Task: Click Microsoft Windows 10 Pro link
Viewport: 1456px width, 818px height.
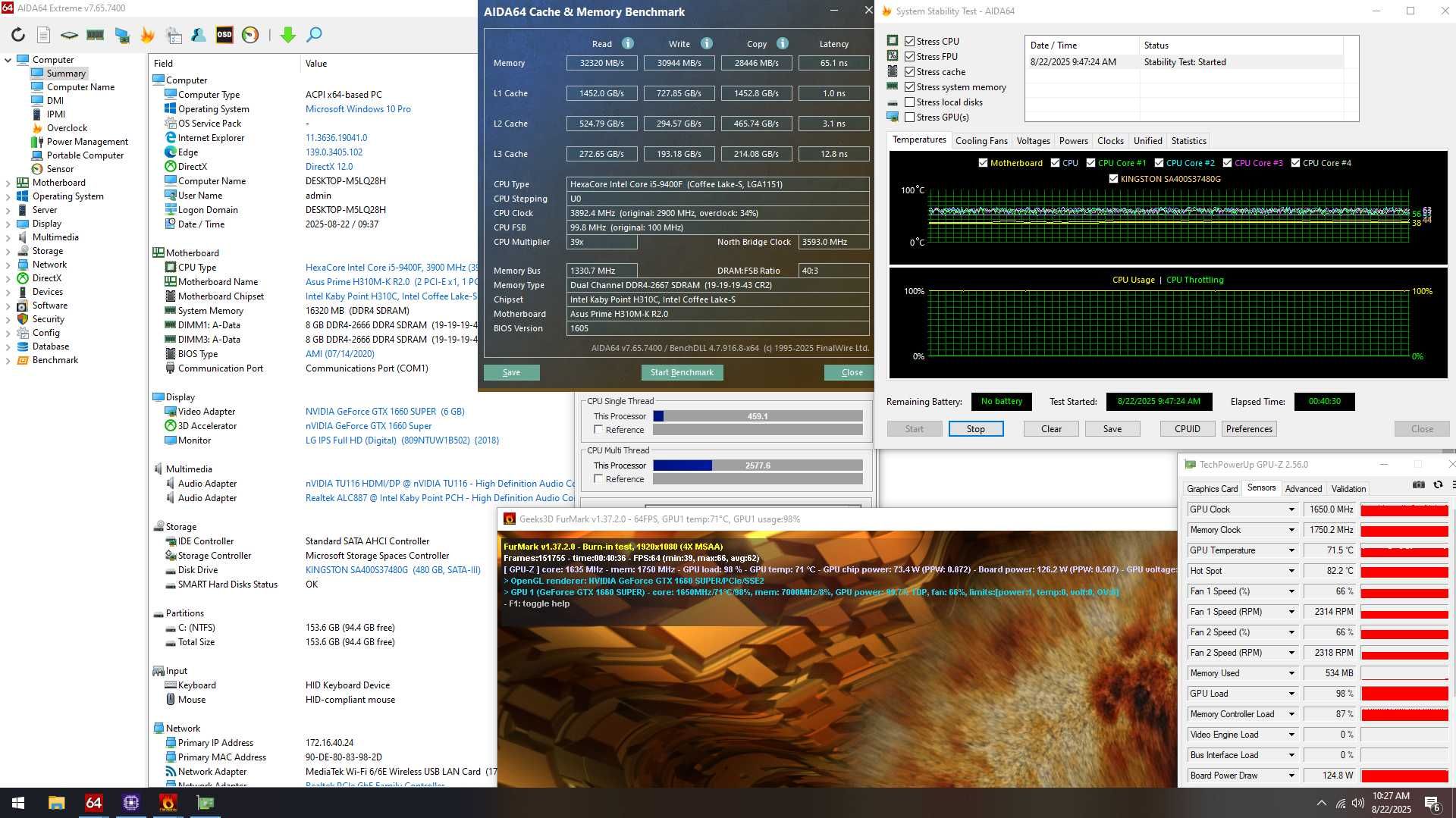Action: pyautogui.click(x=358, y=109)
